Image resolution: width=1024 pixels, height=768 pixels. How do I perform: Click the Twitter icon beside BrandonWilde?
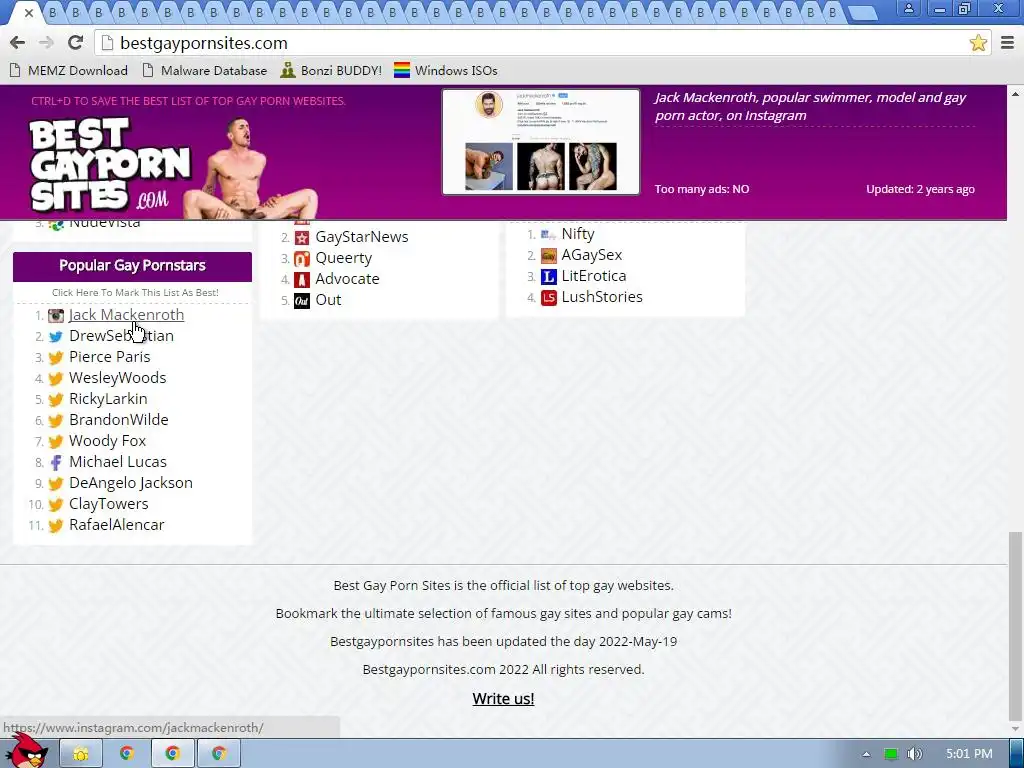[56, 421]
